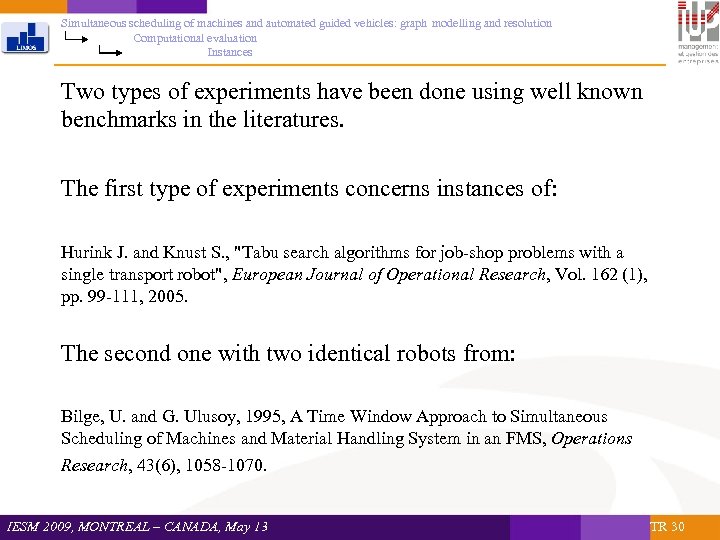Click 'Research, 43(6), 1058-1070.' text
The height and width of the screenshot is (540, 720).
click(163, 465)
